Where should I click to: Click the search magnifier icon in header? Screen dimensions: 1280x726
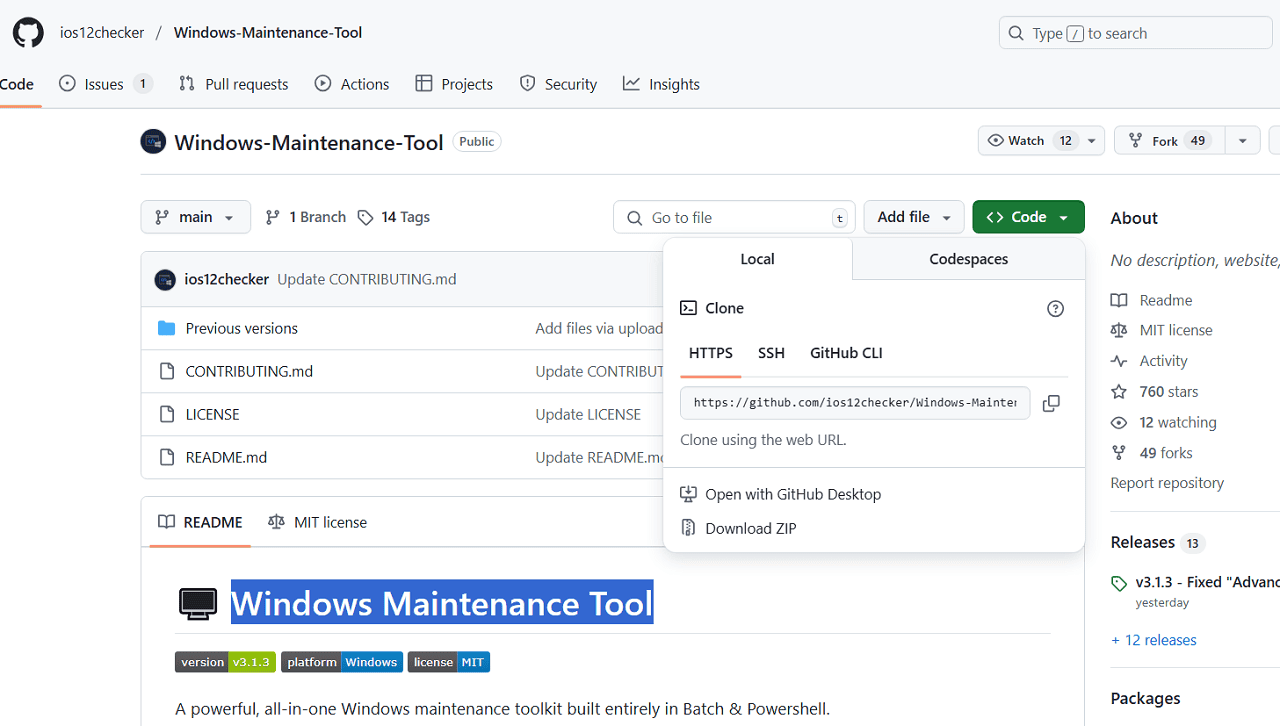point(1017,33)
